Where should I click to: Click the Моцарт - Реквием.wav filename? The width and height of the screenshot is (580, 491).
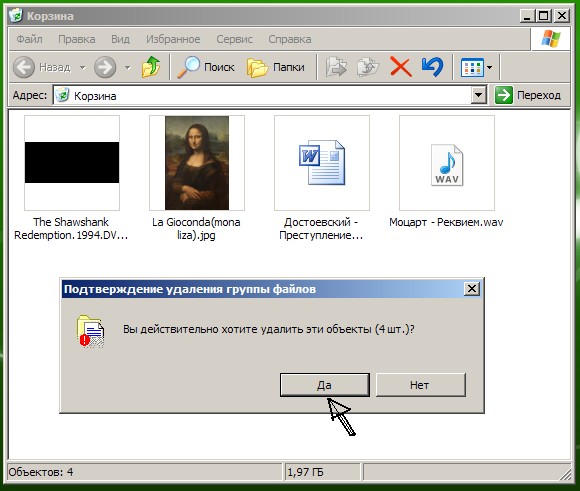pyautogui.click(x=446, y=222)
